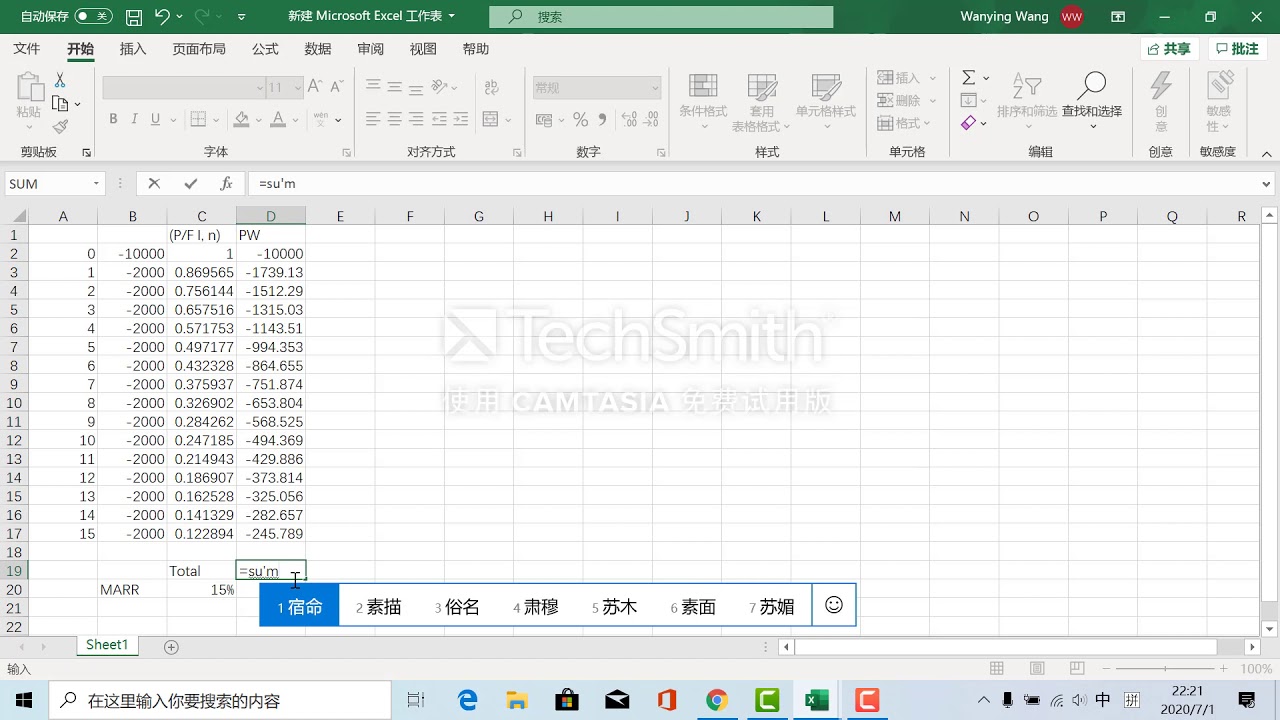Click the Clear eraser icon
1280x720 pixels.
(968, 123)
